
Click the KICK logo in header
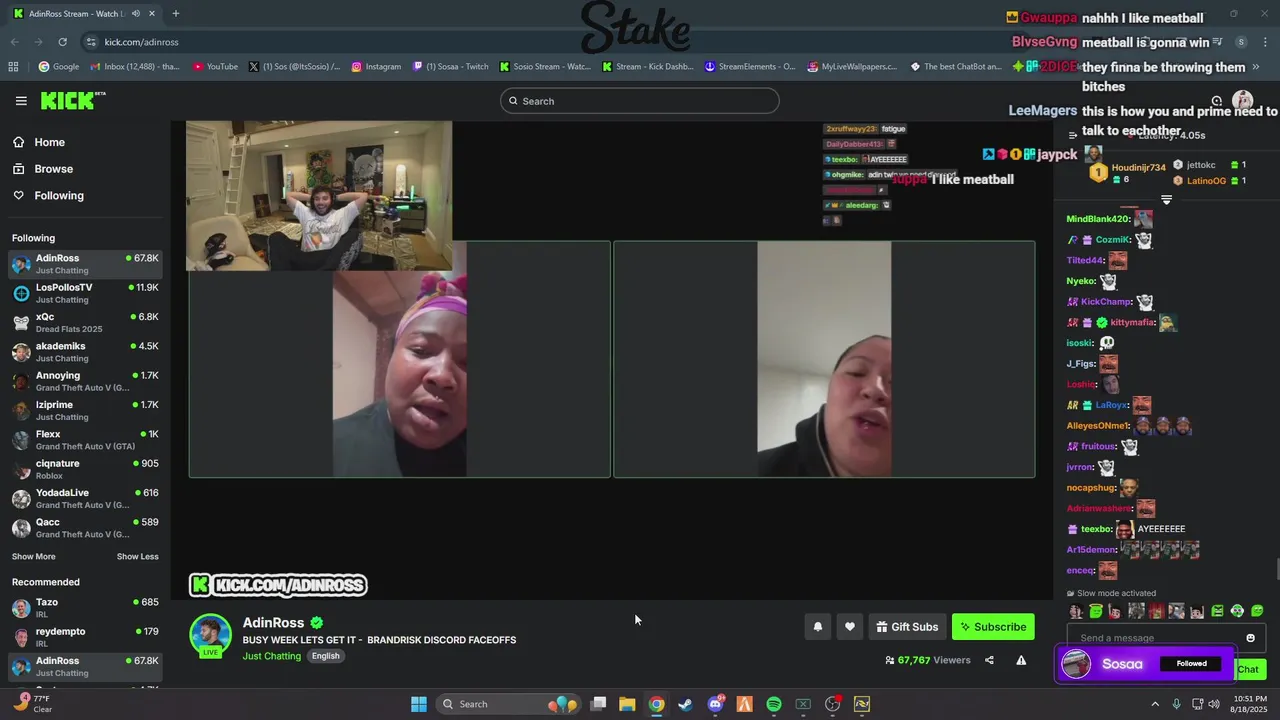(x=73, y=101)
